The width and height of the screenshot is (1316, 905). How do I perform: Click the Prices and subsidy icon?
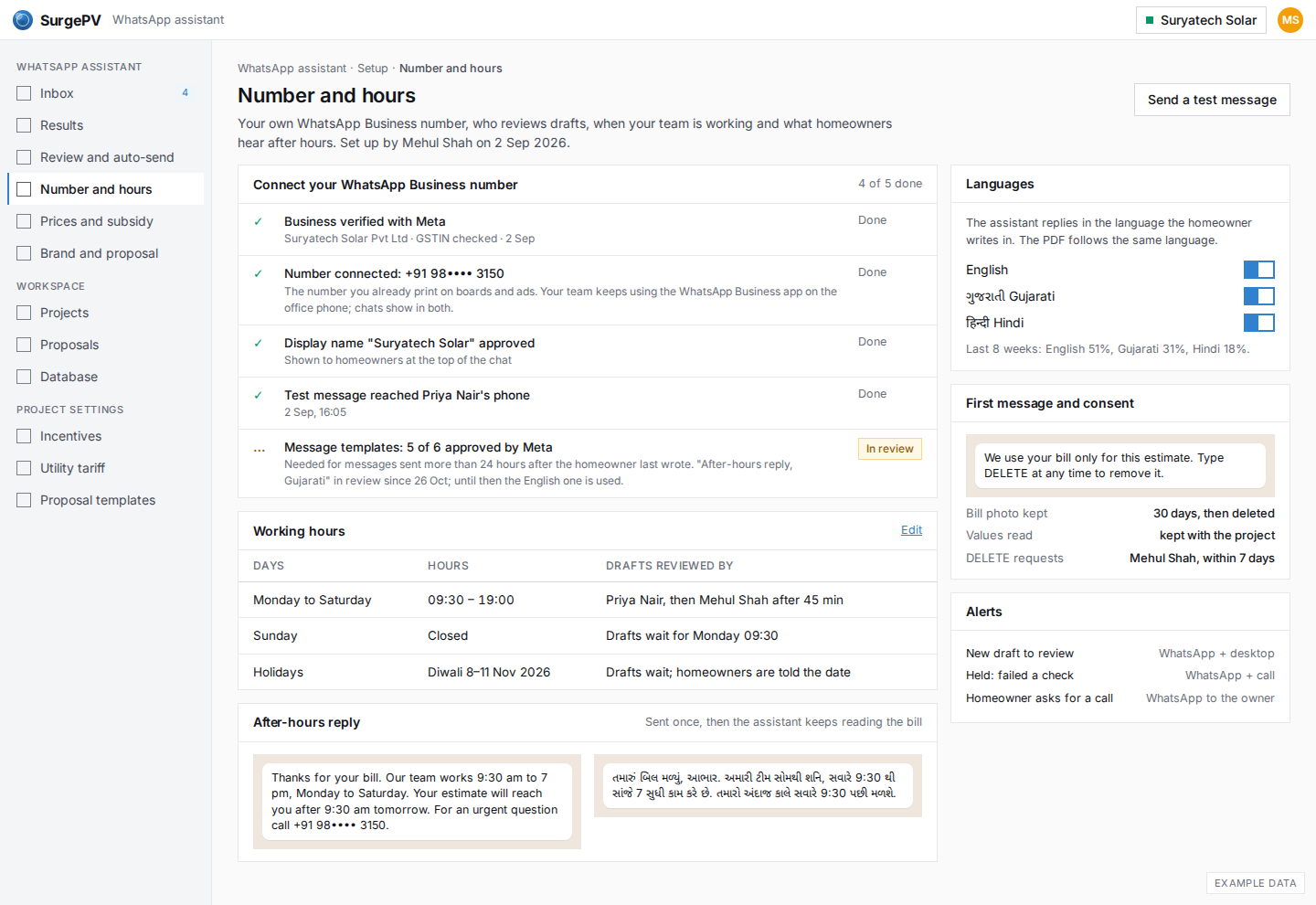point(24,221)
